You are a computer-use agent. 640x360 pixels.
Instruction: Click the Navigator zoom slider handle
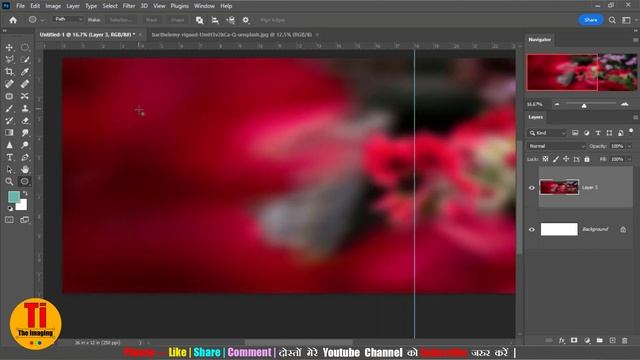tap(584, 105)
